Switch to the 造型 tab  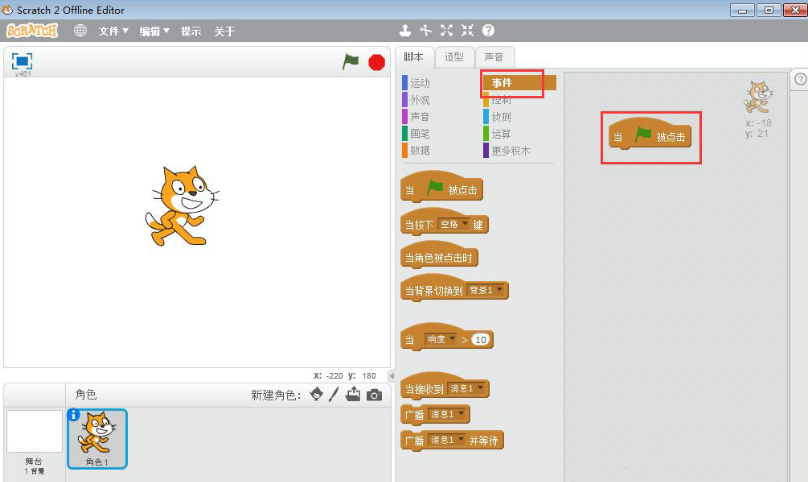(454, 57)
